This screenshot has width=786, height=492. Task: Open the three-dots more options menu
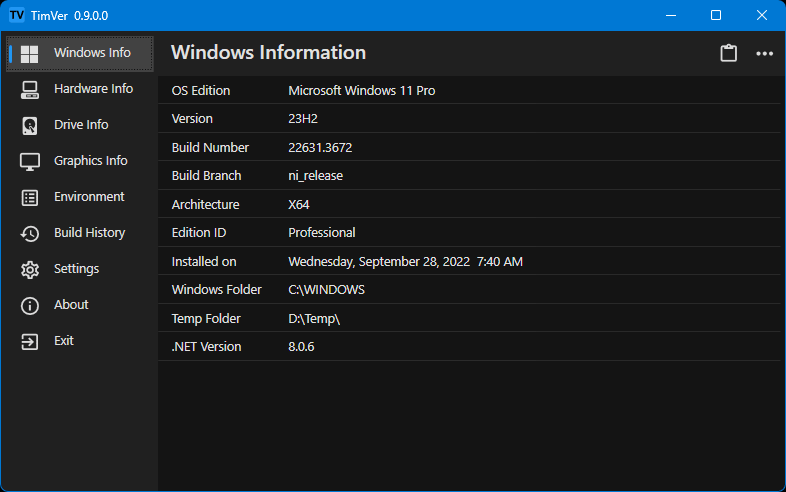(x=765, y=54)
